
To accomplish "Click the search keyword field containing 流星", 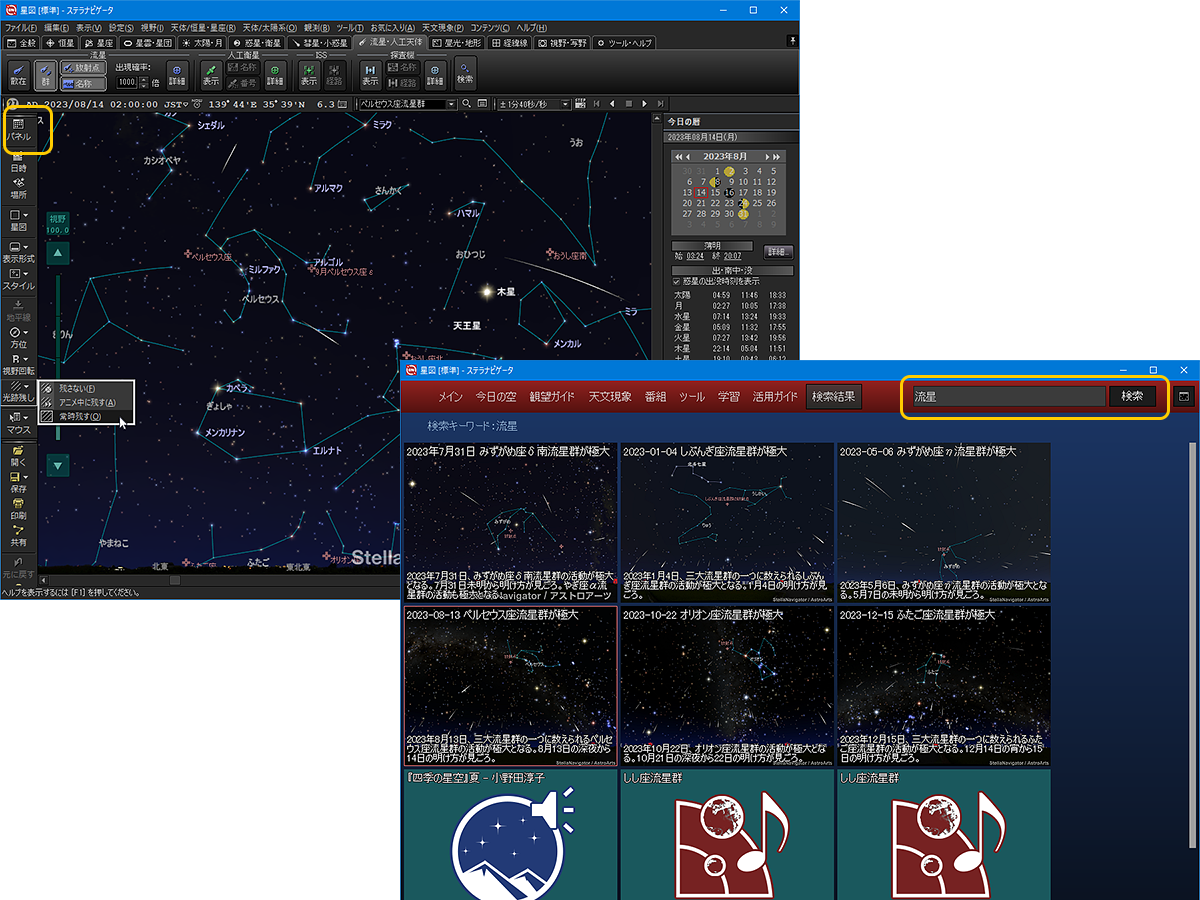I will [1008, 396].
